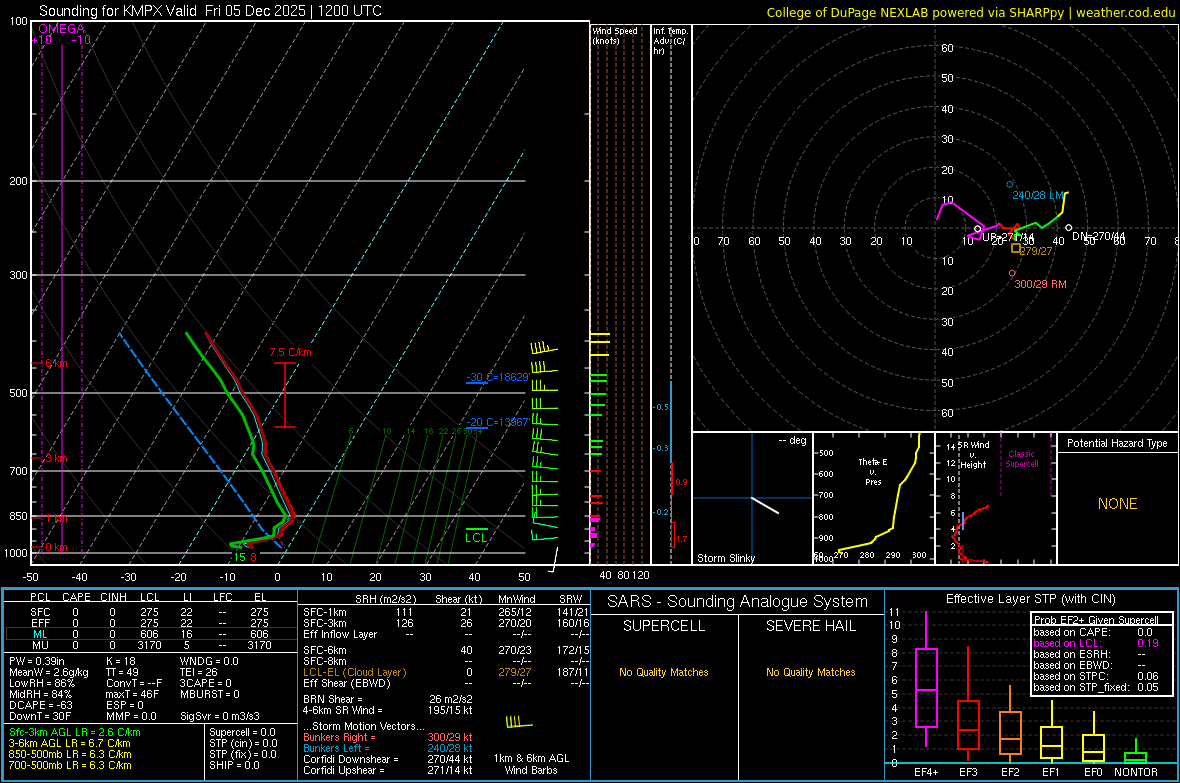Click the magenta EF4+ box plot
The image size is (1180, 783).
coord(926,687)
